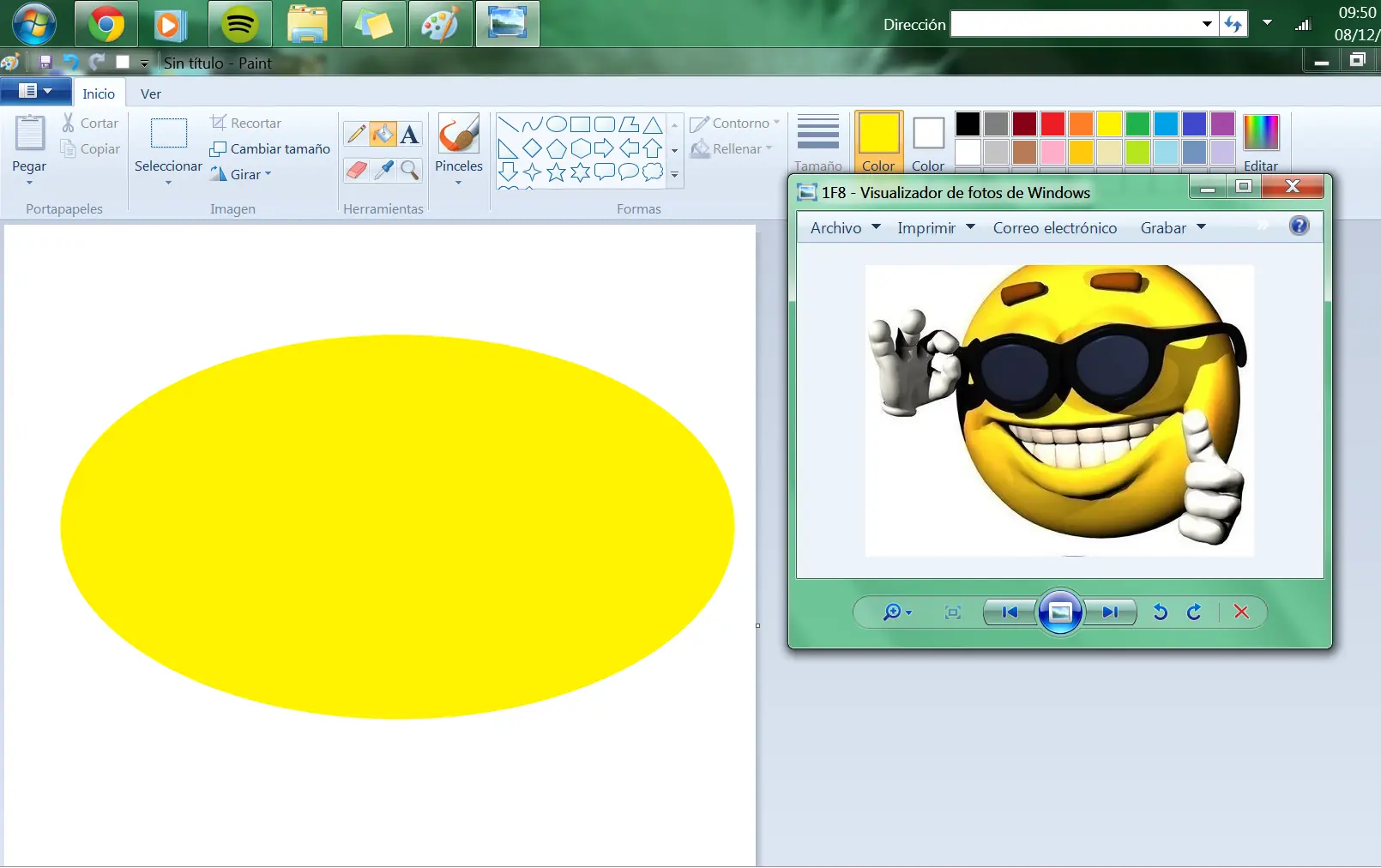Screen dimensions: 1381x868
Task: Choose the Rectangle shape in Formas
Action: 580,124
